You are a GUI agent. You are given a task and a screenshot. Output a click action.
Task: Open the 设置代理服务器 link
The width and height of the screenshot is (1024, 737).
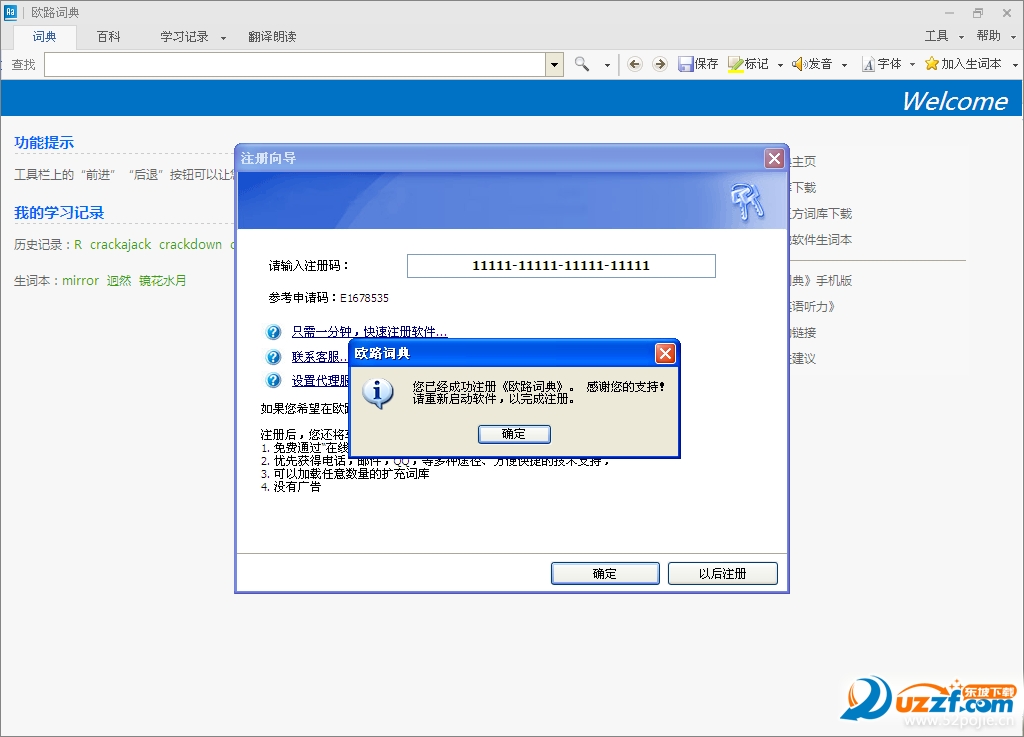(x=320, y=381)
